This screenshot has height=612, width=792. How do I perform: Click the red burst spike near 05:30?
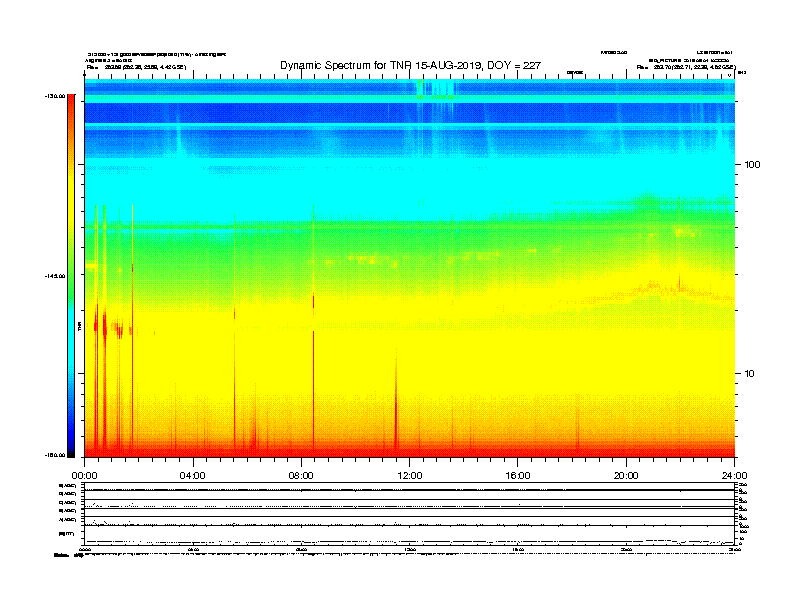tap(234, 379)
